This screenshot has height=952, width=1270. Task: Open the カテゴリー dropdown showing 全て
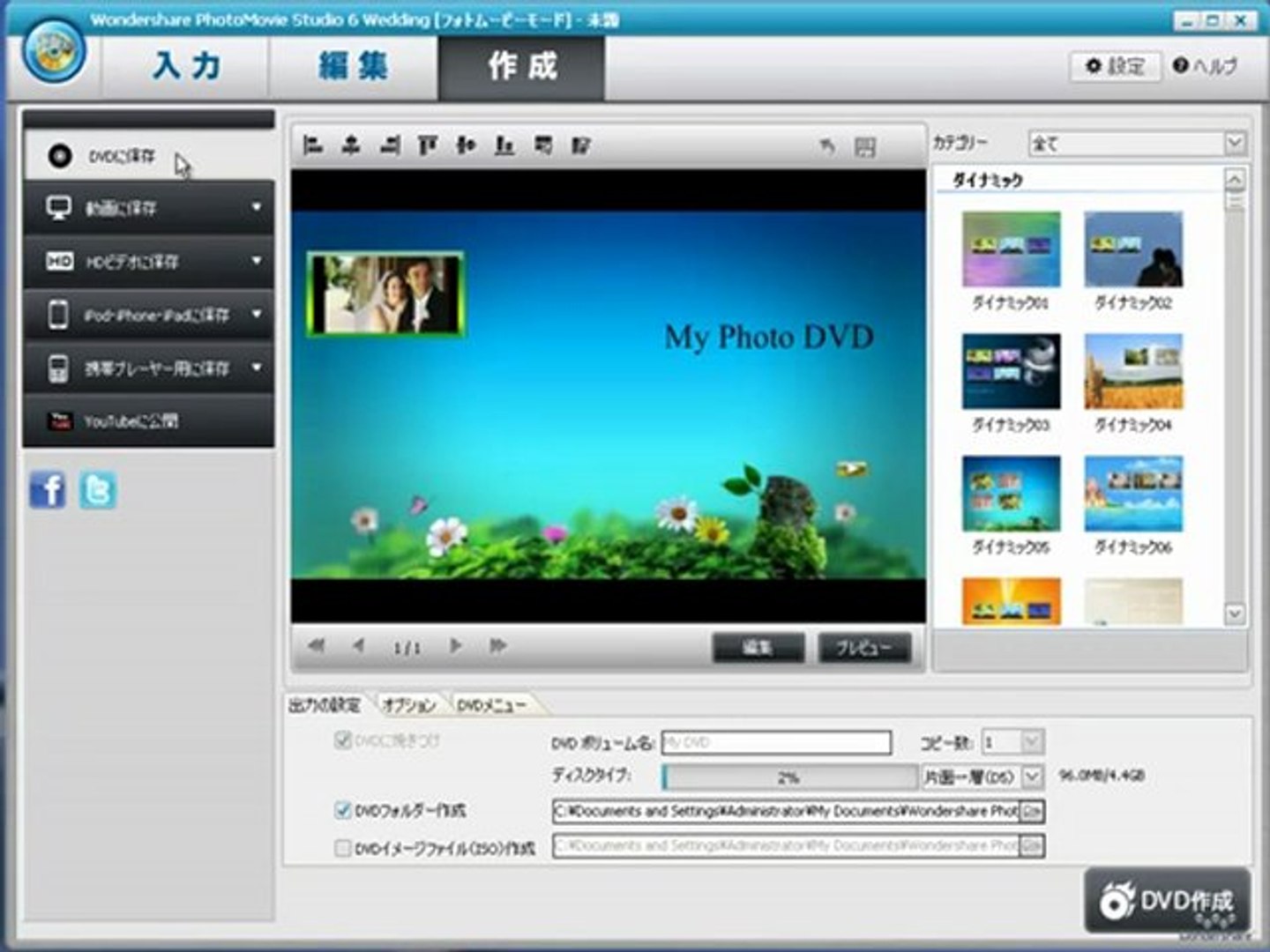pyautogui.click(x=1137, y=143)
